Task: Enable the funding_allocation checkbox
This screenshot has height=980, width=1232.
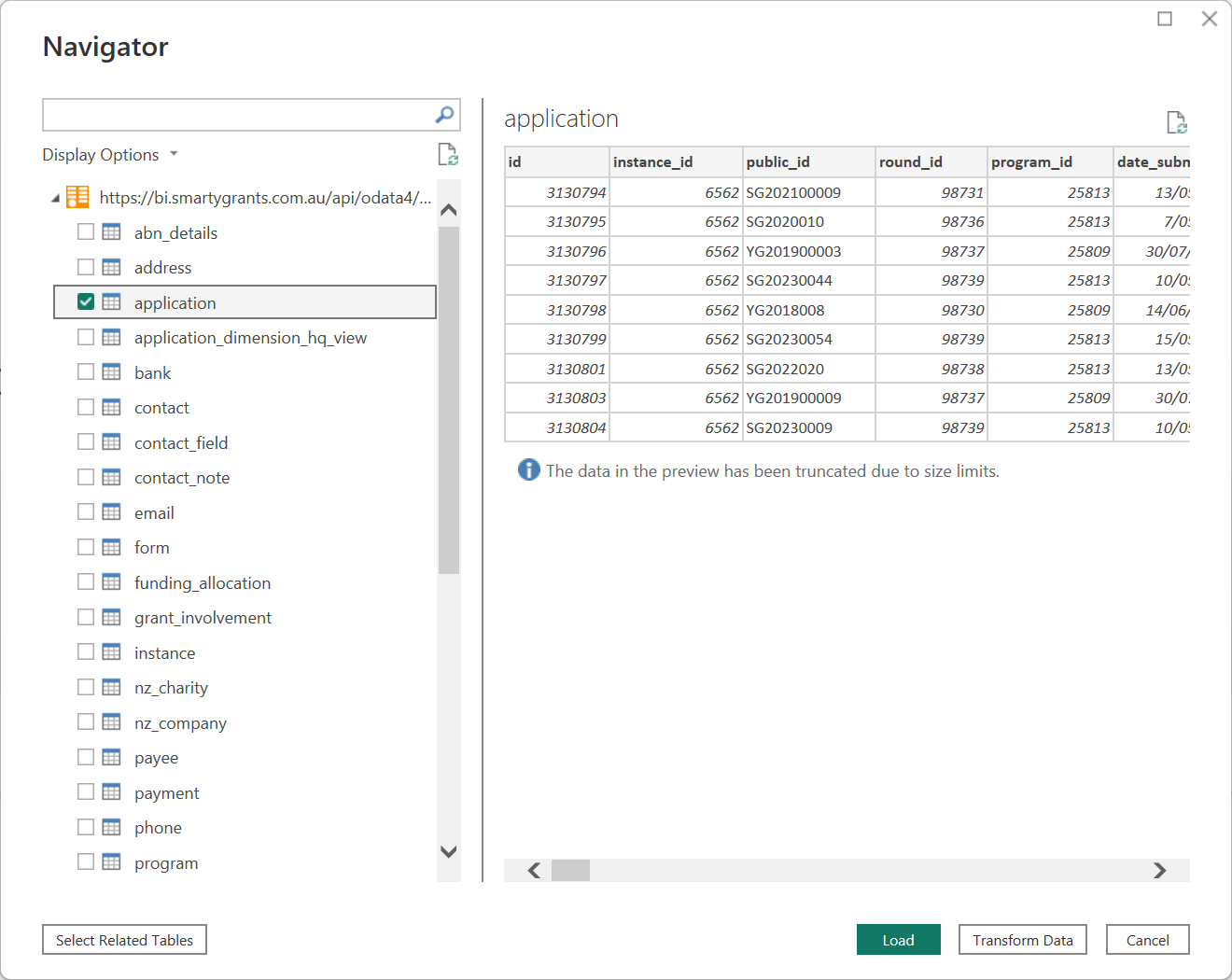Action: pyautogui.click(x=86, y=582)
